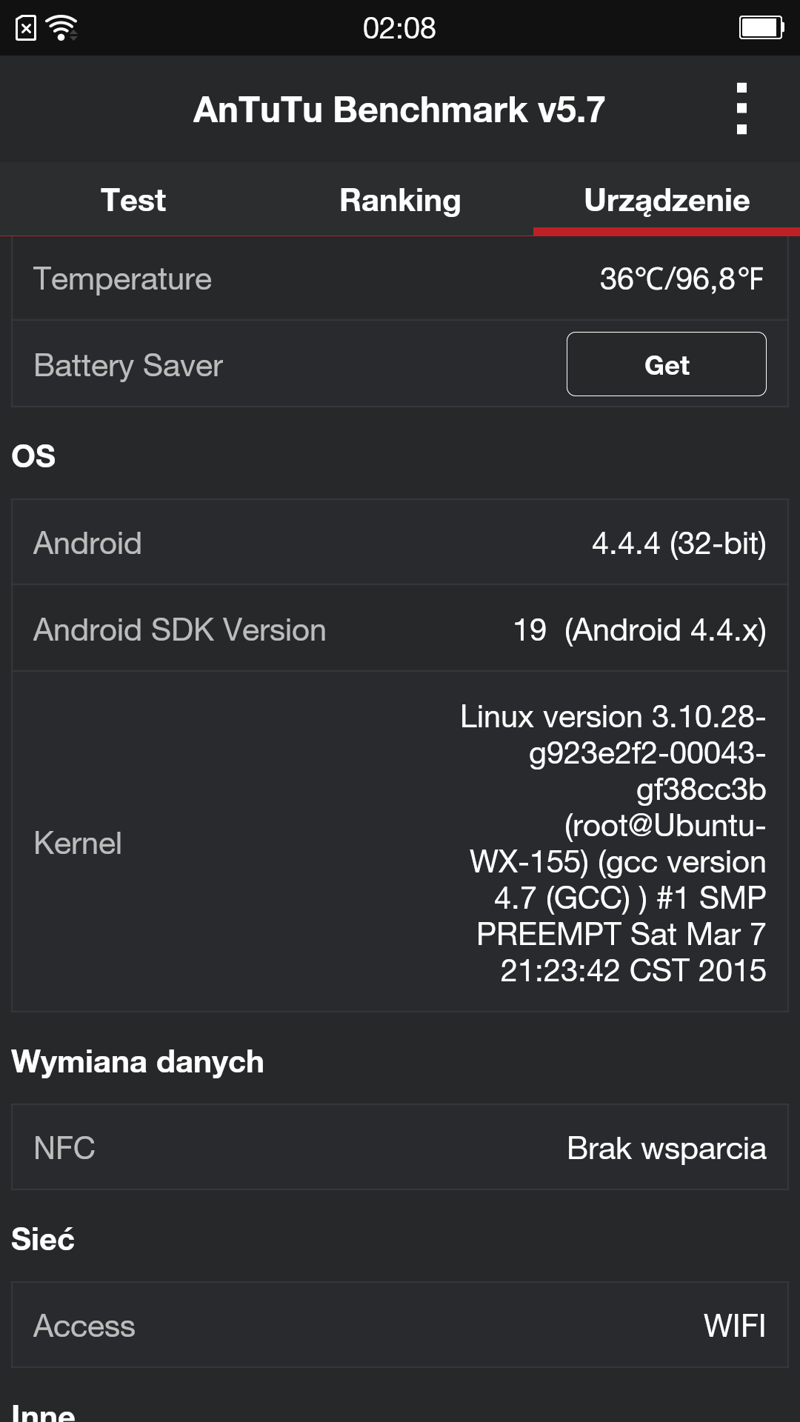Tap the Android SDK Version row
800x1422 pixels.
[400, 630]
